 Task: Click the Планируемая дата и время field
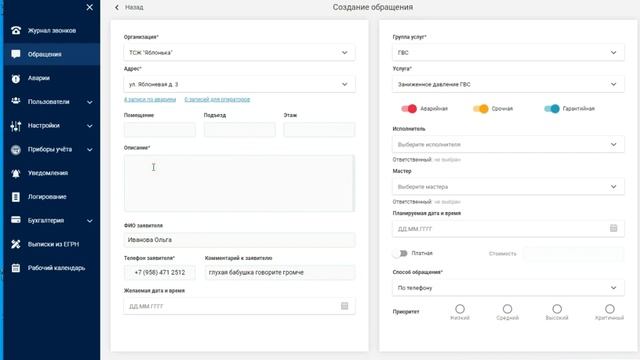pos(508,229)
